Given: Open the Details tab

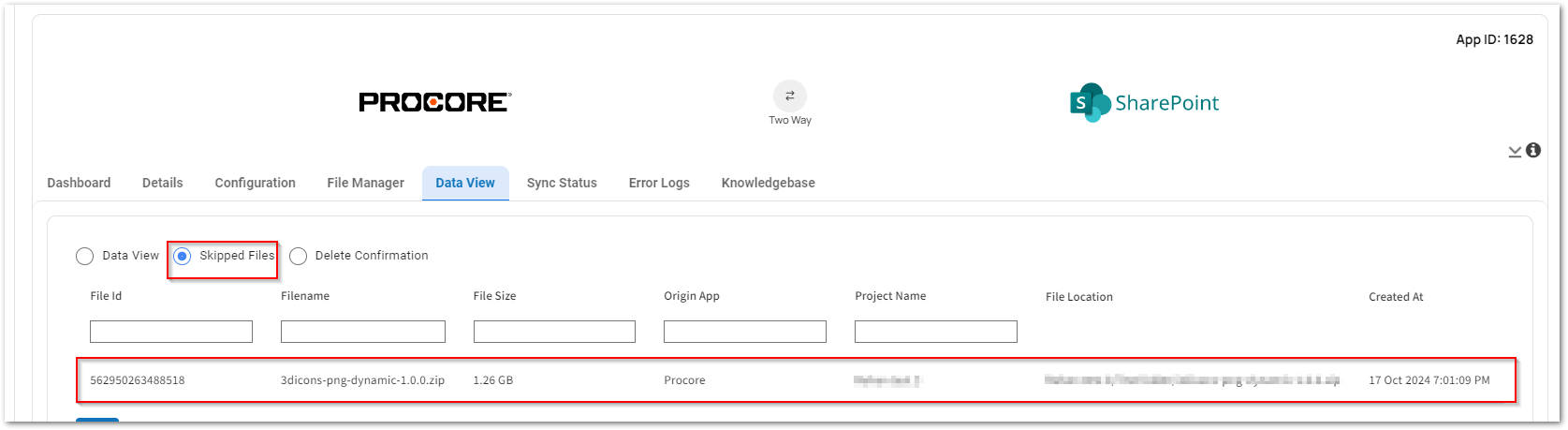Looking at the screenshot, I should (x=163, y=183).
